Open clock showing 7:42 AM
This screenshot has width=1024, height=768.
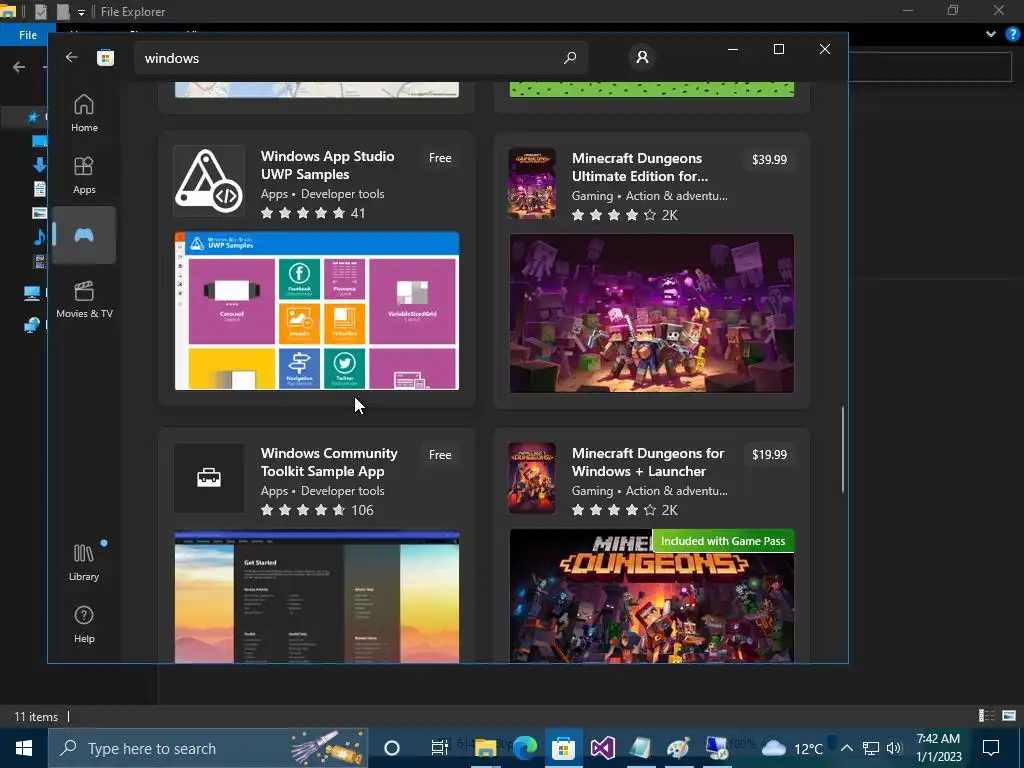pyautogui.click(x=938, y=748)
